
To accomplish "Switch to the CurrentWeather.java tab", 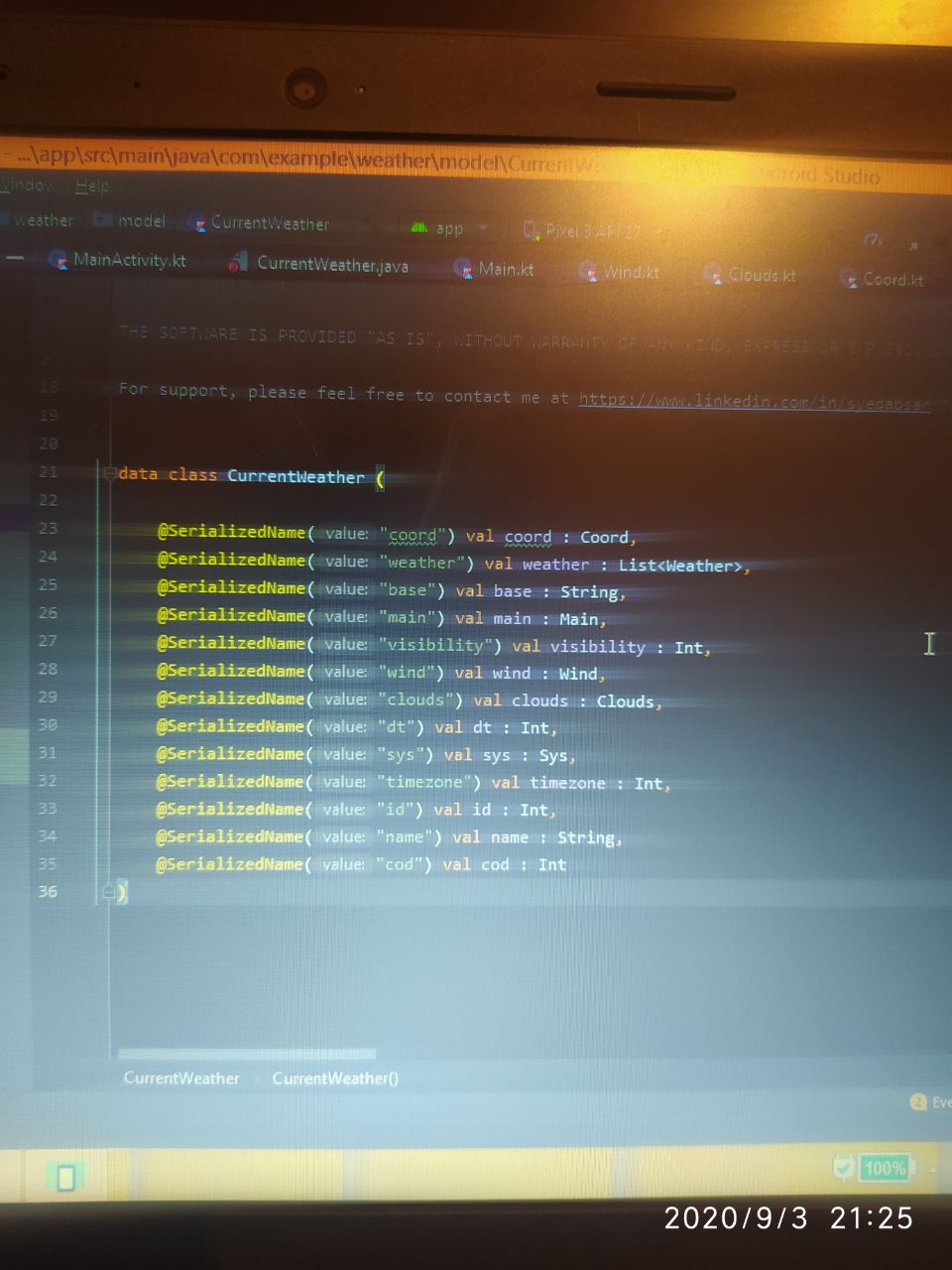I will [332, 264].
